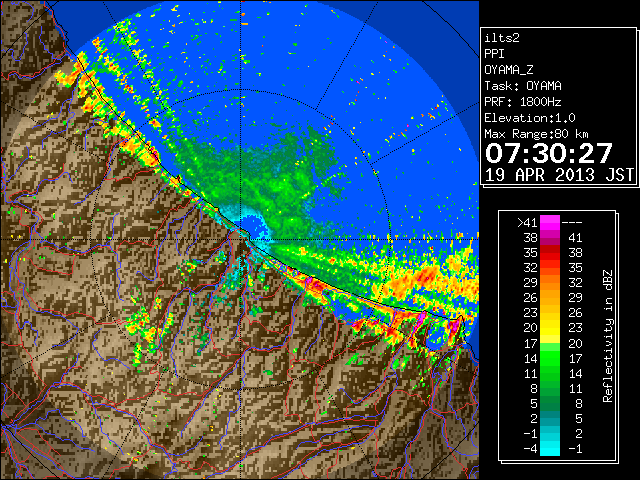Click the "OYAMA_Z" product name
Screen dimensions: 640x480
point(509,70)
